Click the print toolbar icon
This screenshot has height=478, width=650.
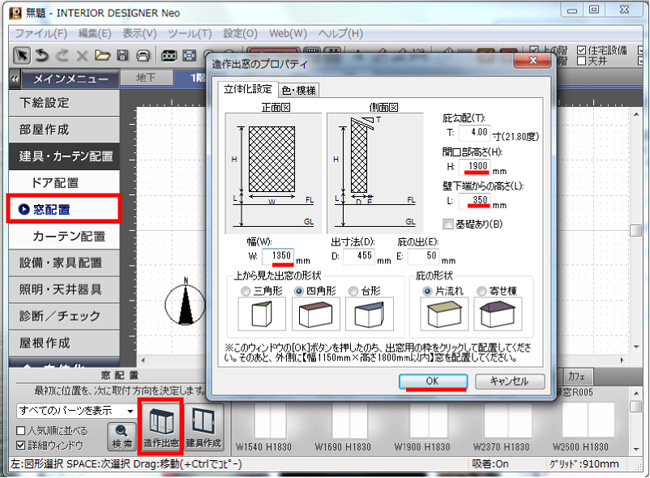144,53
